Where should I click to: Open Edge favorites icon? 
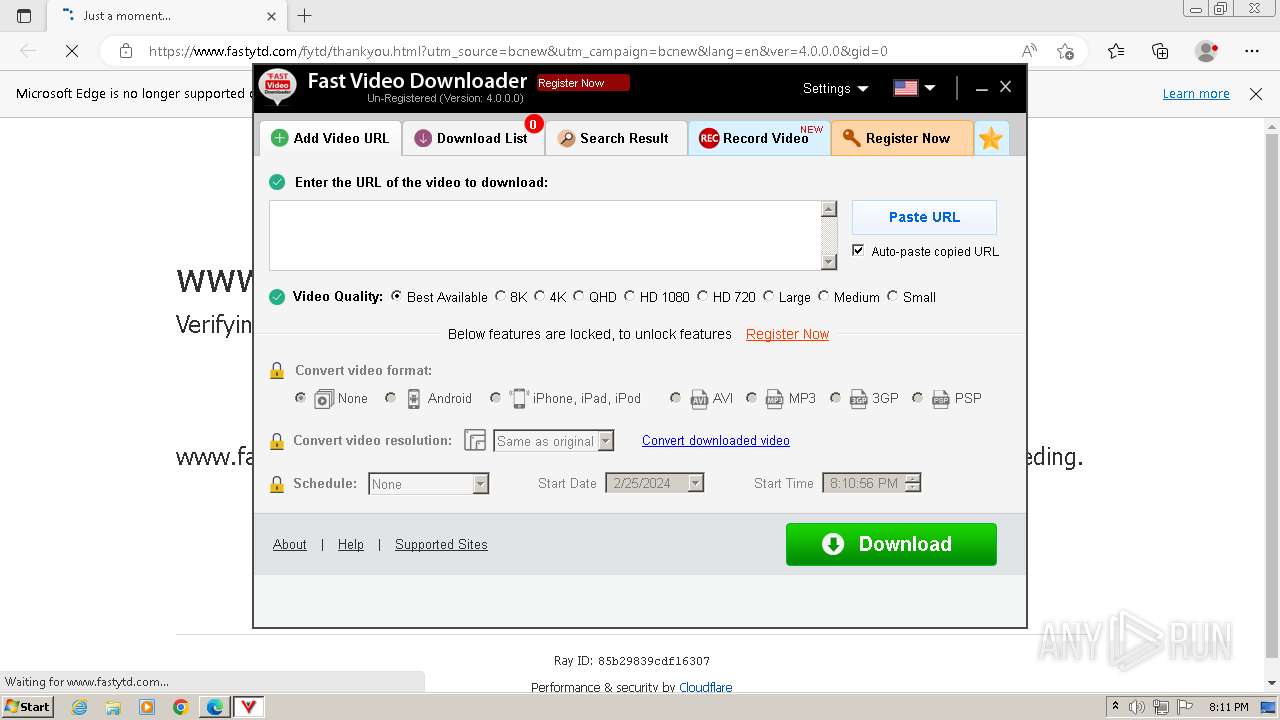pos(1116,51)
